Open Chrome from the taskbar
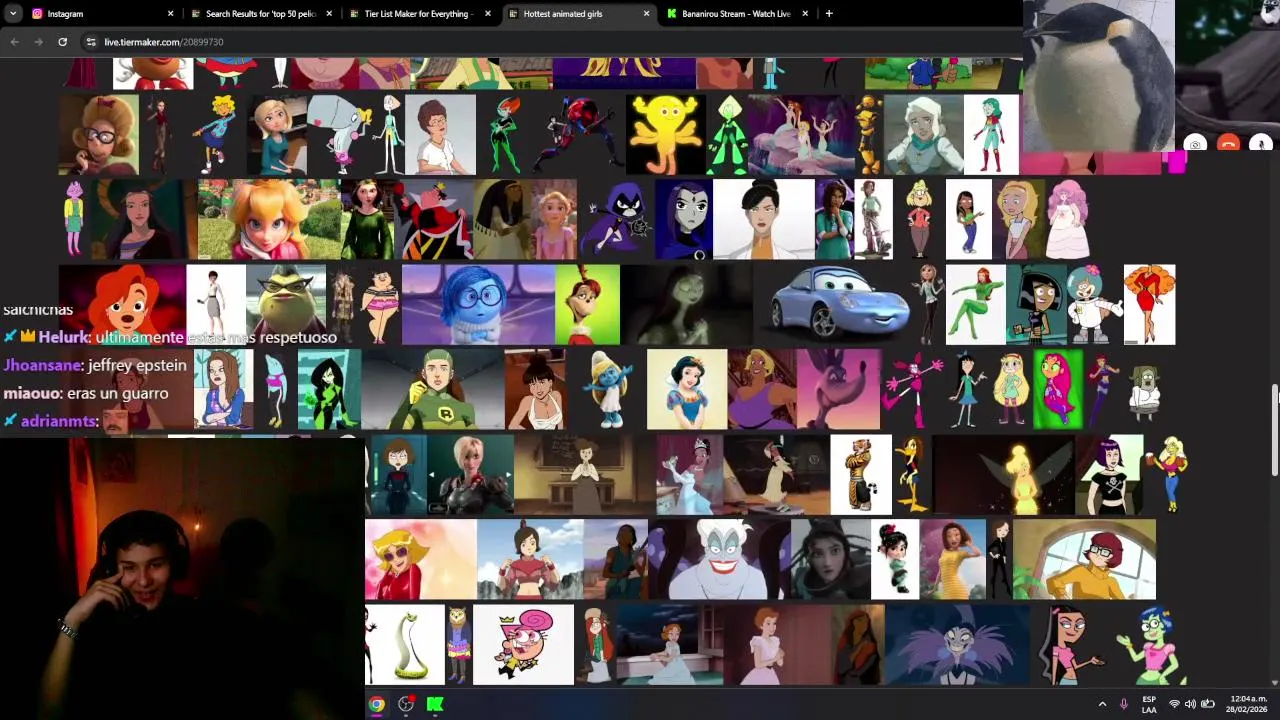The image size is (1280, 720). [376, 704]
